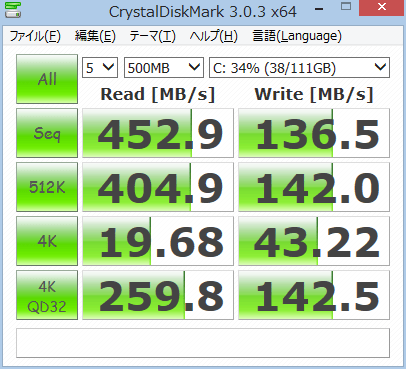Open the 編集(E) menu
Viewport: 406px width, 369px height.
[95, 36]
